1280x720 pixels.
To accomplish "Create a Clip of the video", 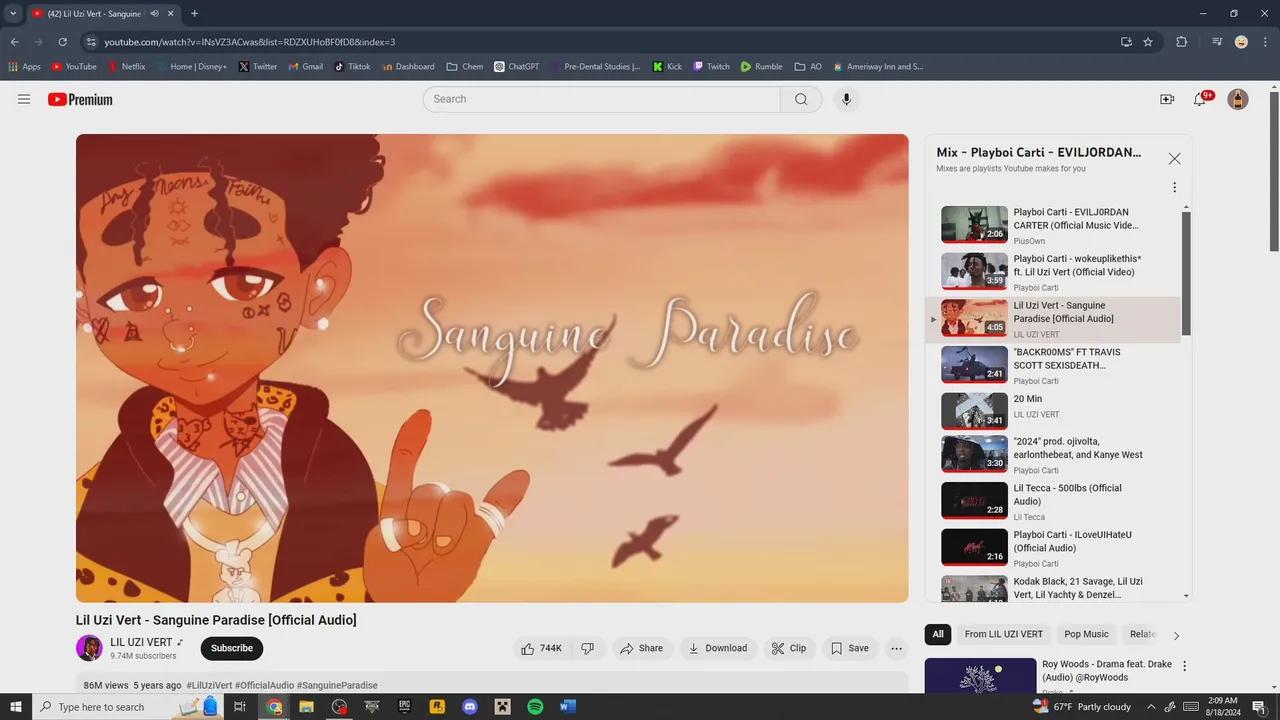I will click(789, 648).
